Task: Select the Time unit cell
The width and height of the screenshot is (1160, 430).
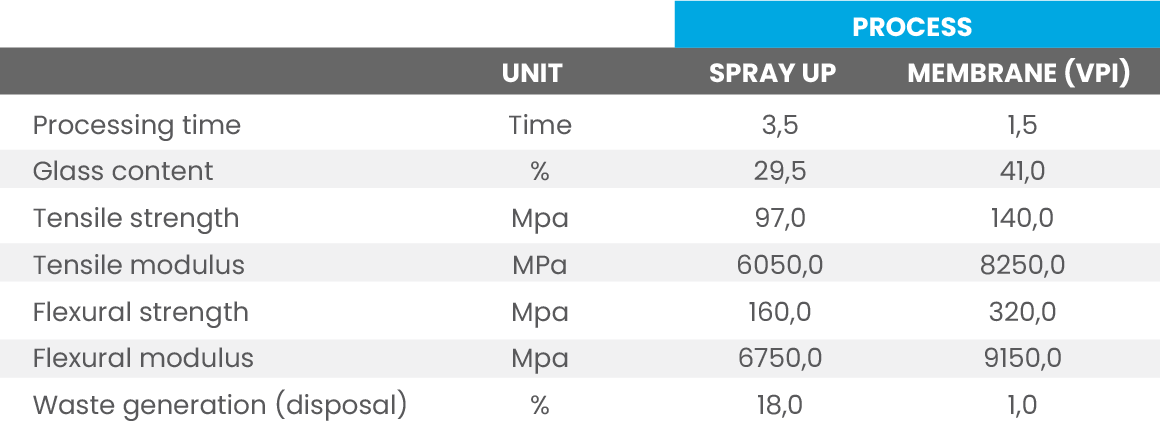Action: (x=540, y=125)
